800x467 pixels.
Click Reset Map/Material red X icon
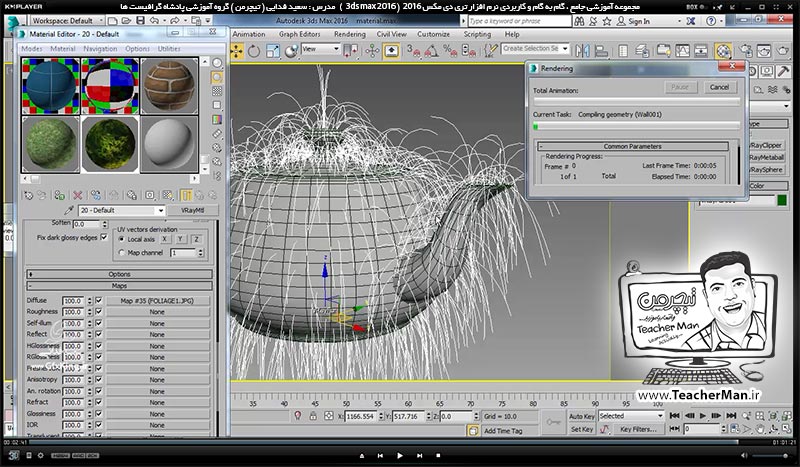coord(78,195)
